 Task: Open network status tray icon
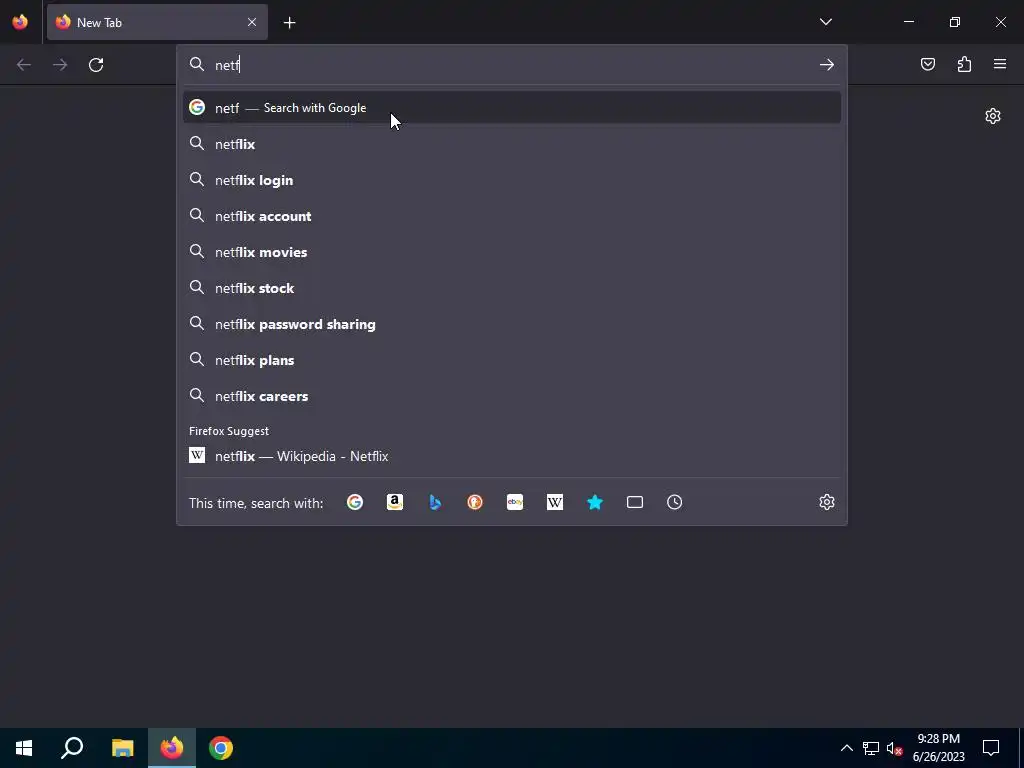click(x=871, y=748)
